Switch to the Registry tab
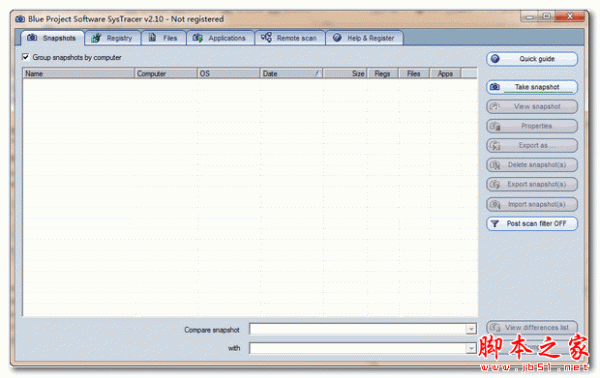Screen dimensions: 600x378 coord(112,38)
